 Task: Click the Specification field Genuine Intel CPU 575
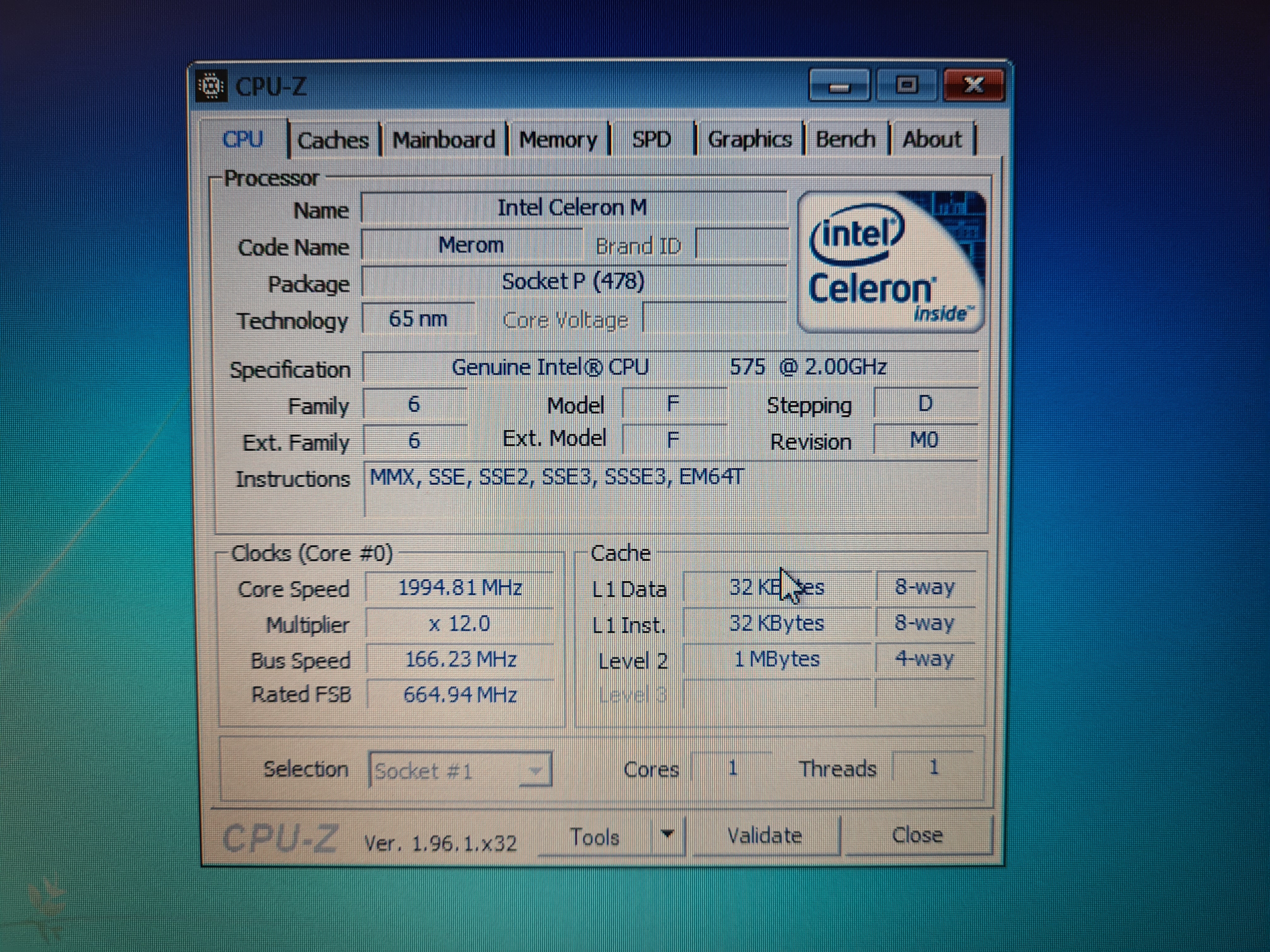pos(670,367)
